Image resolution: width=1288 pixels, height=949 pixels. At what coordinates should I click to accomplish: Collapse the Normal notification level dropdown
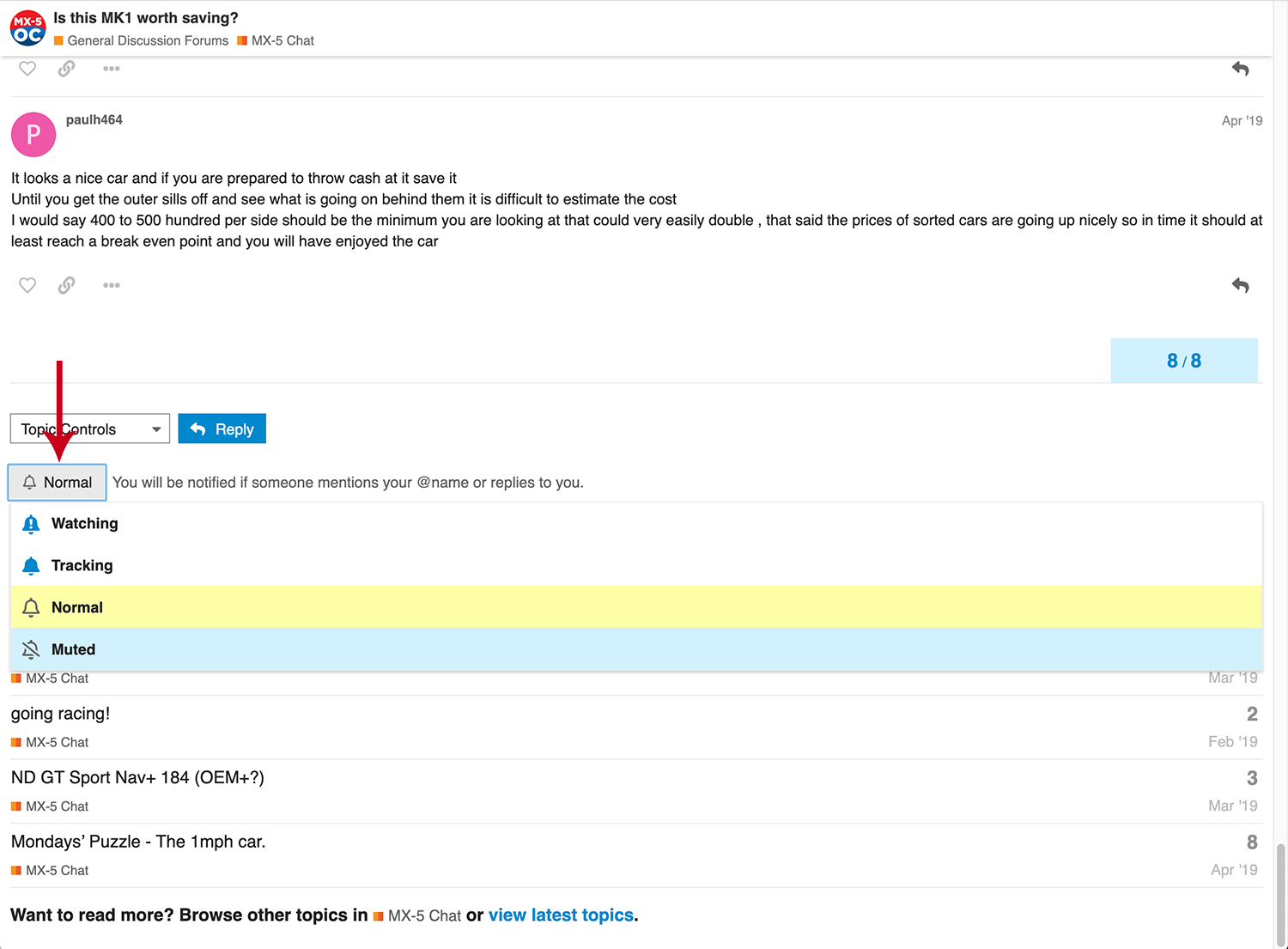point(58,483)
